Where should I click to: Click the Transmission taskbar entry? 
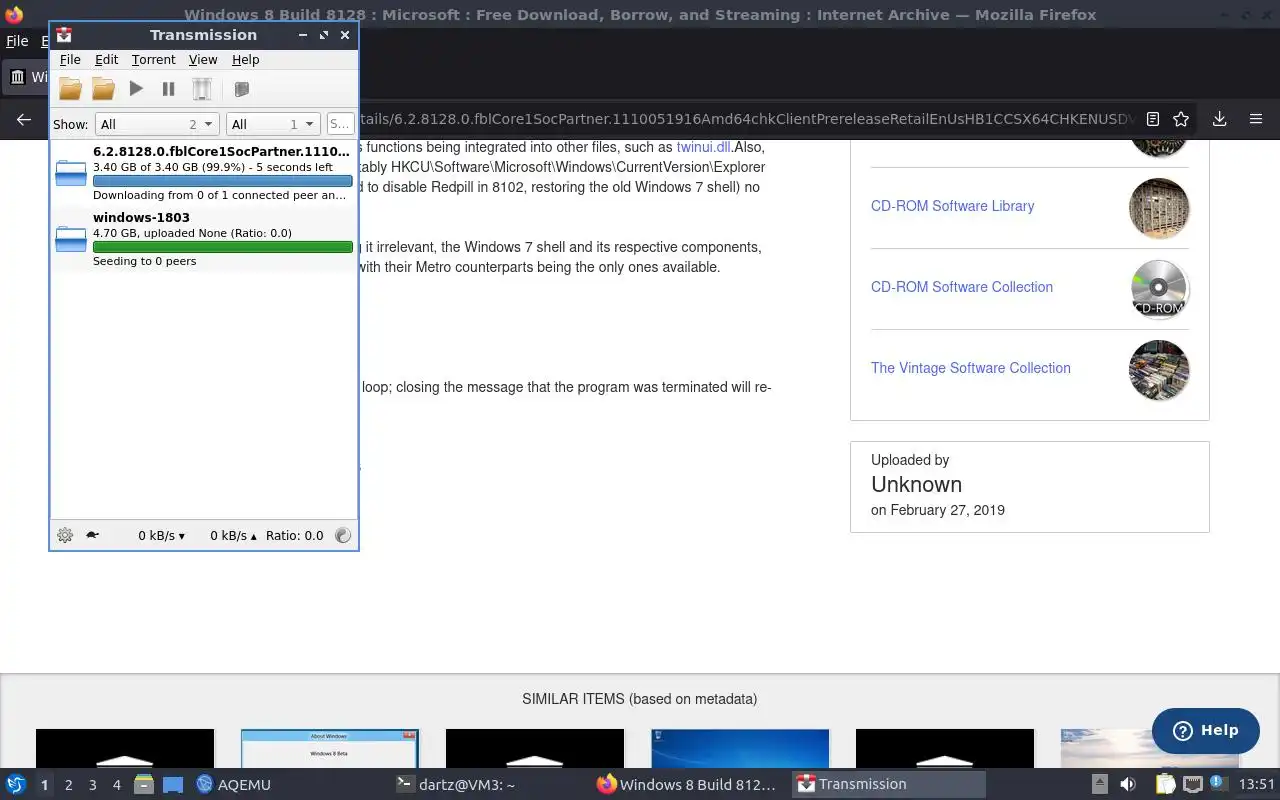[x=888, y=784]
